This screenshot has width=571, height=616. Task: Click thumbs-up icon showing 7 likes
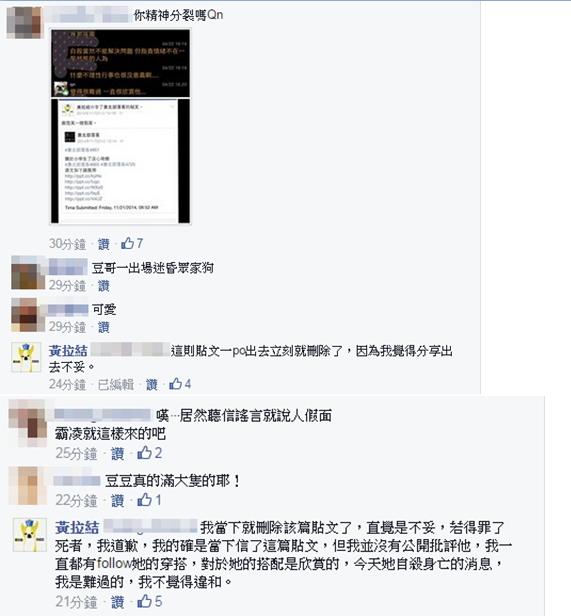[x=128, y=244]
